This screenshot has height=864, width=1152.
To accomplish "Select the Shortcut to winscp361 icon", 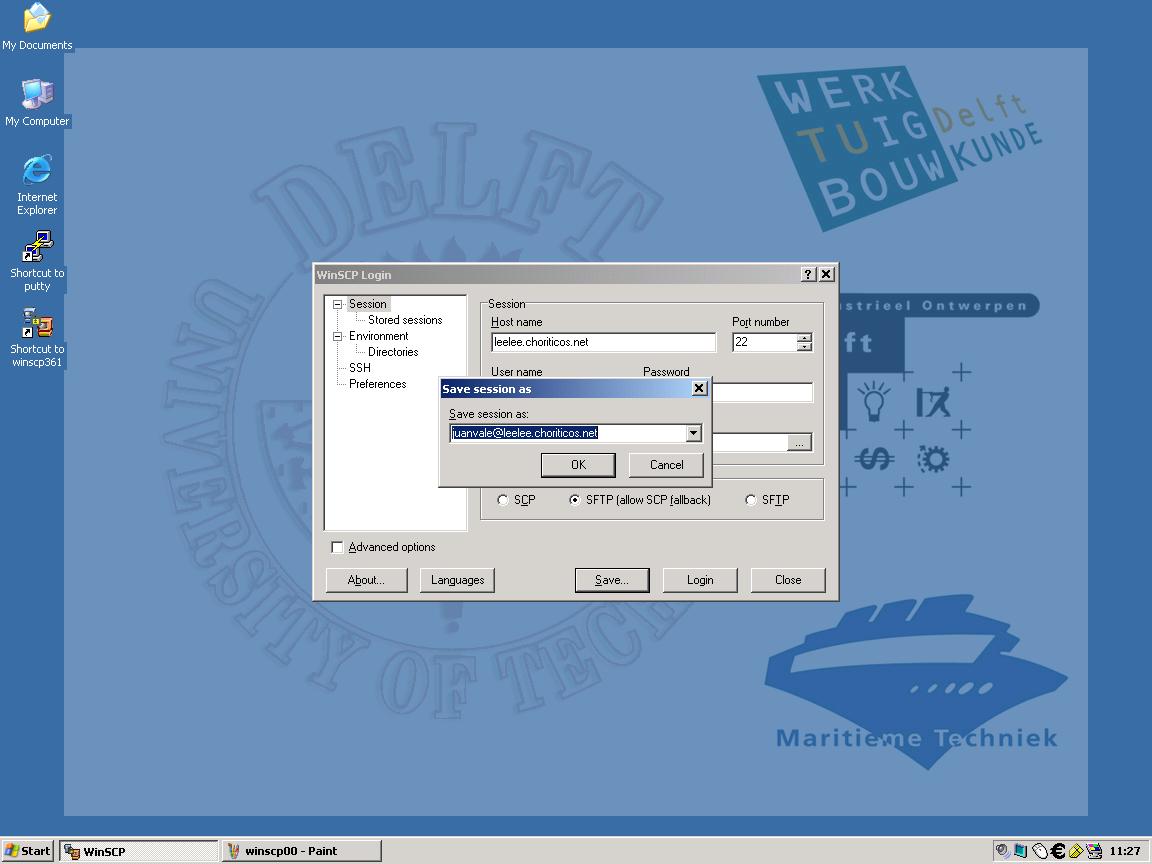I will pyautogui.click(x=37, y=337).
